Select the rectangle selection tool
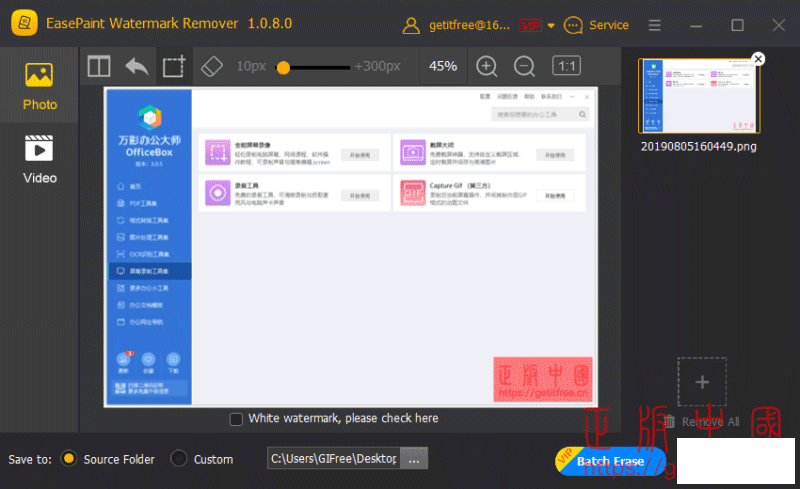Viewport: 800px width, 489px height. (174, 66)
